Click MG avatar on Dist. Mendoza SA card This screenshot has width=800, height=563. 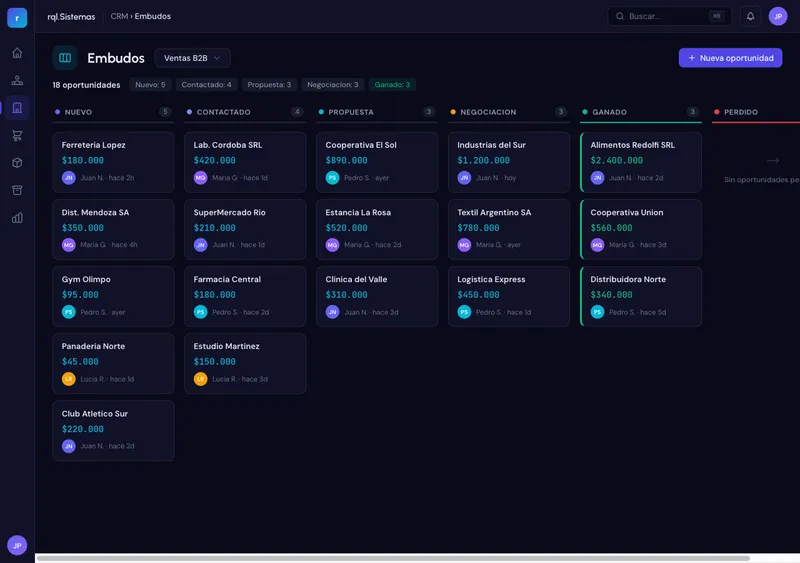(x=68, y=245)
